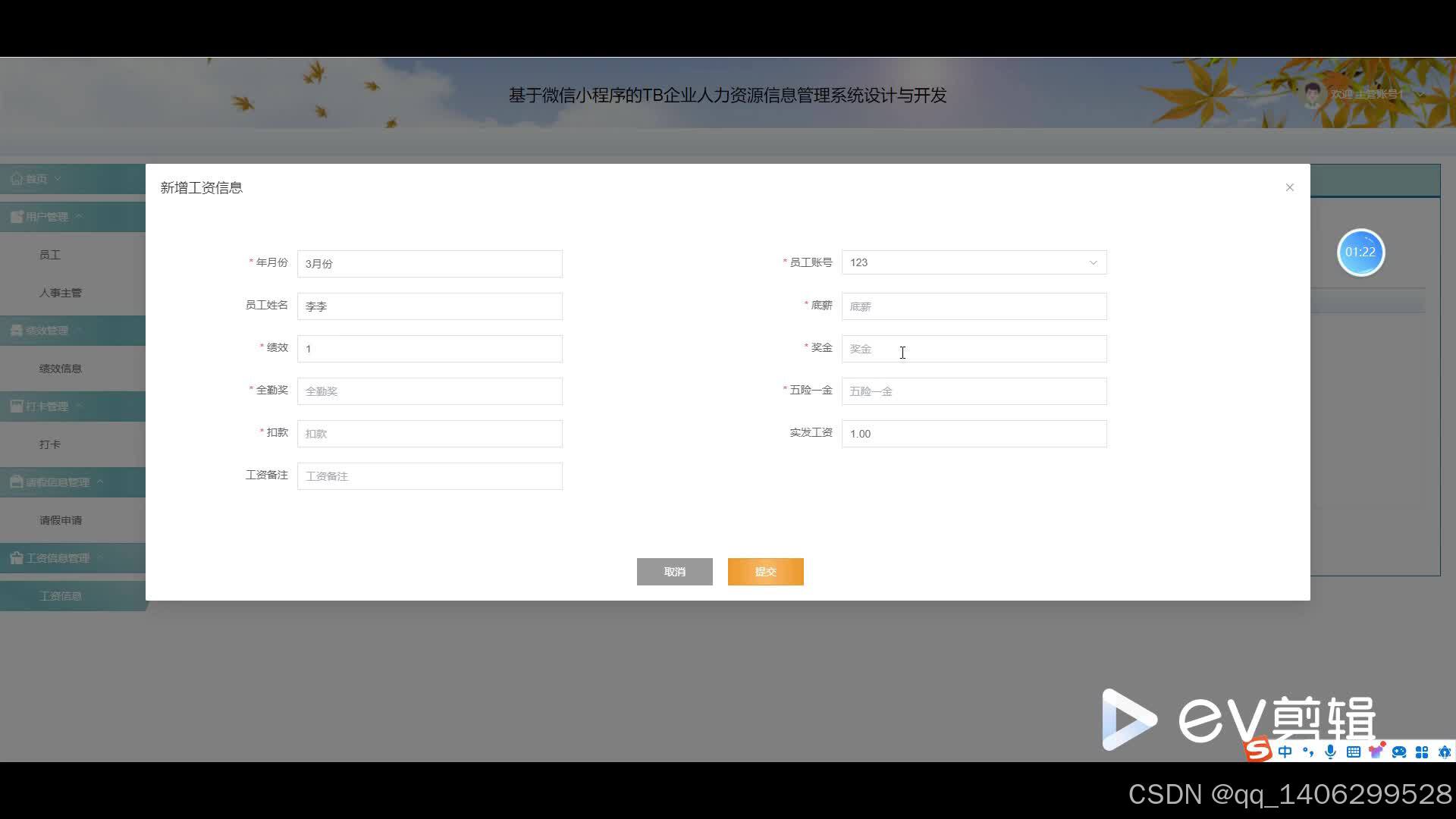Click the microphone voice input icon
The width and height of the screenshot is (1456, 819).
tap(1330, 752)
